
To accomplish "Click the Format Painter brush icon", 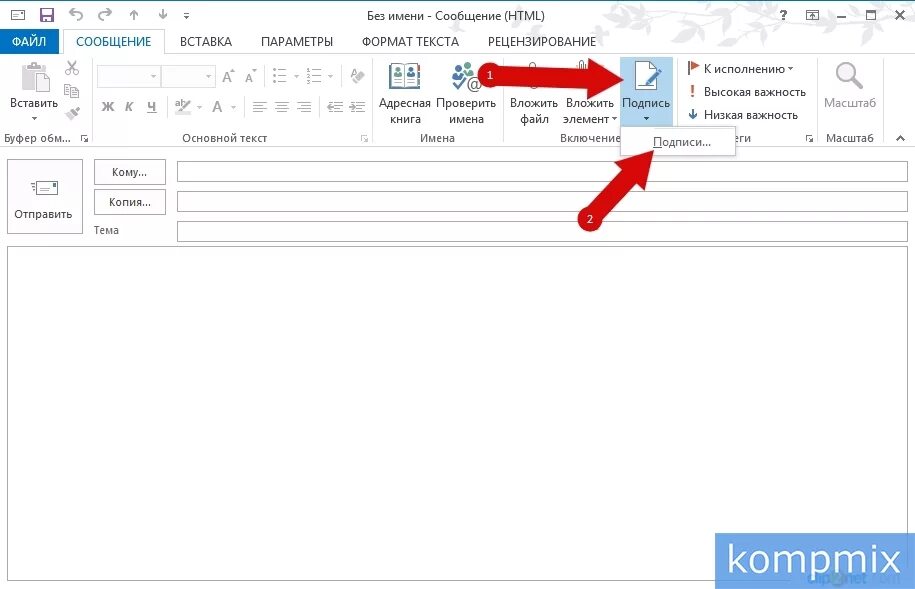I will coord(72,113).
